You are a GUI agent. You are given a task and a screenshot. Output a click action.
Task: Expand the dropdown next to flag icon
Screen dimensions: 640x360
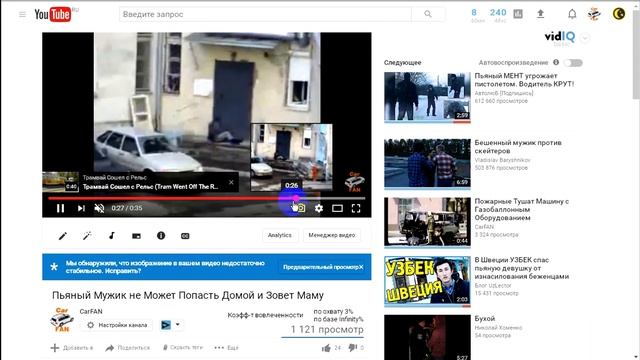(178, 324)
